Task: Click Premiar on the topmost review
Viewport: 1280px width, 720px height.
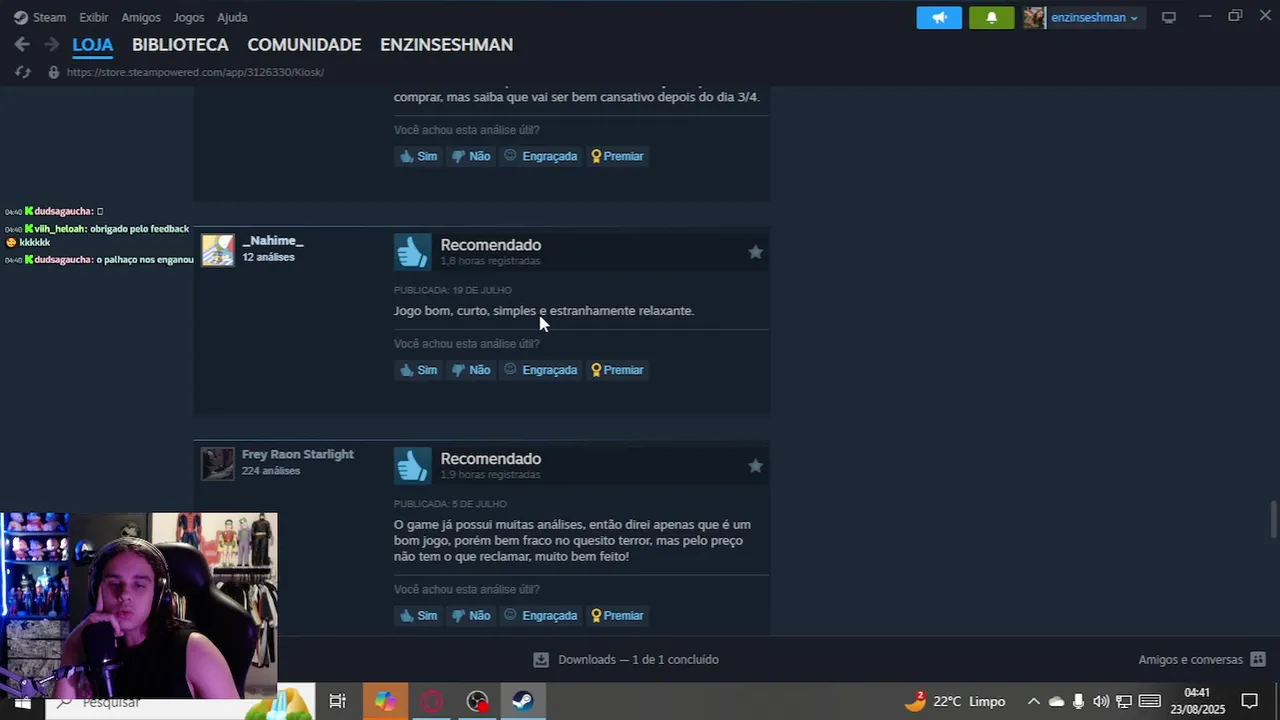Action: coord(617,156)
